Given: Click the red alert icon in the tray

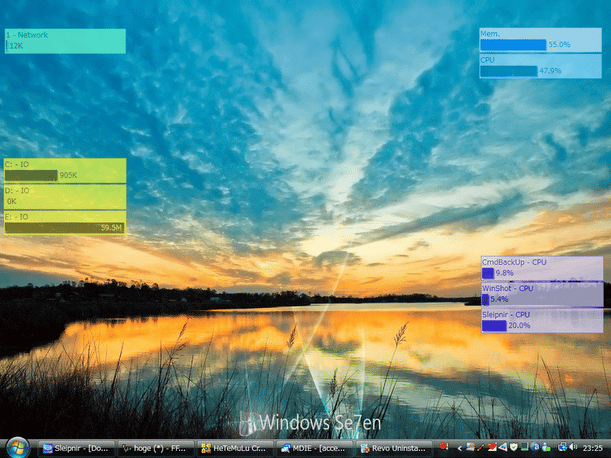Looking at the screenshot, I should tap(444, 446).
